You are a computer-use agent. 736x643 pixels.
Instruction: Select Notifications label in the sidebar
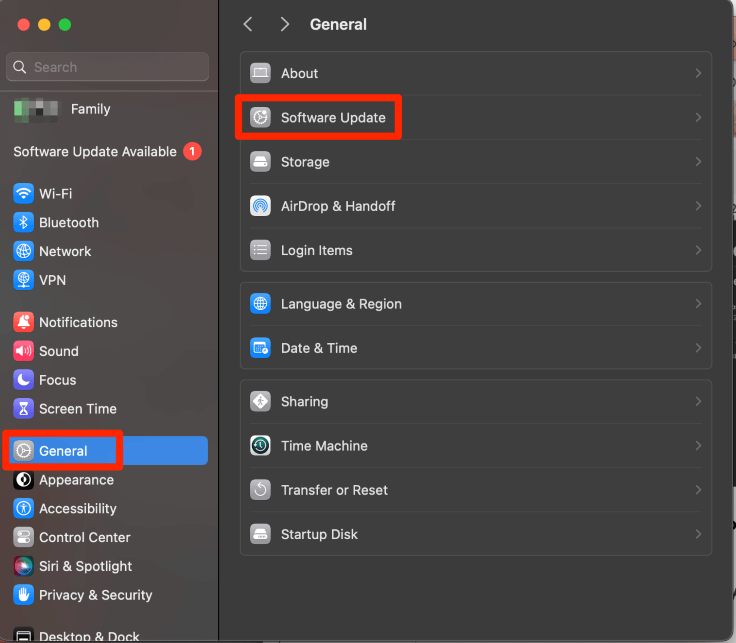[x=78, y=322]
